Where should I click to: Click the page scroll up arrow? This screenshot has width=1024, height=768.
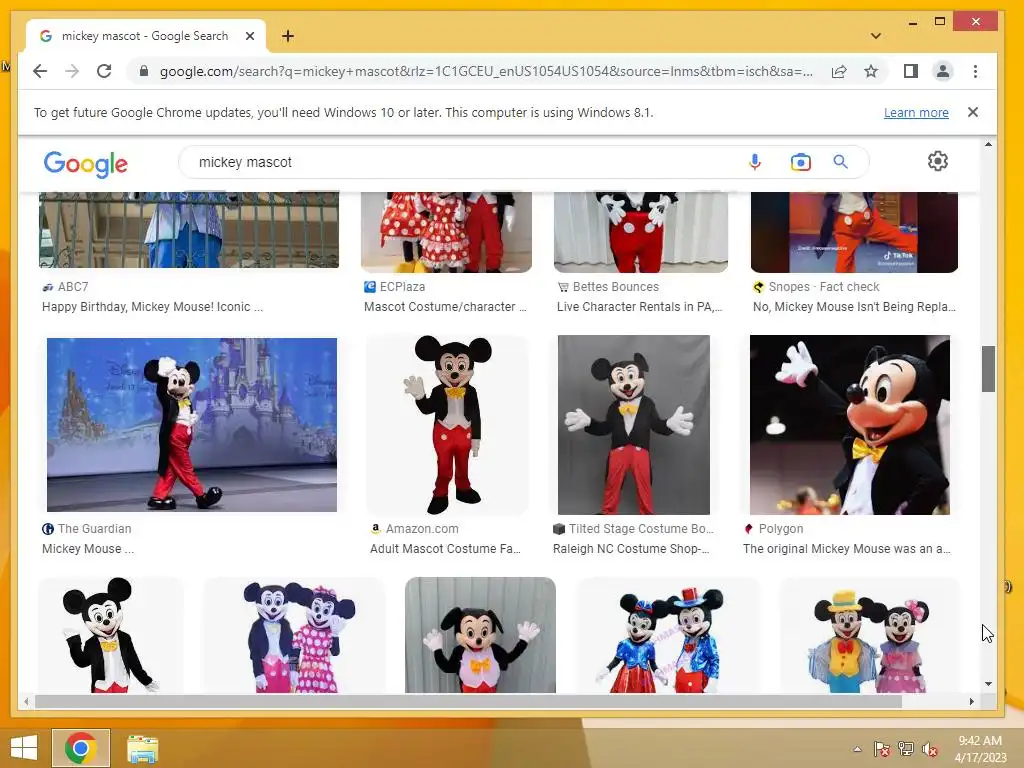point(988,144)
